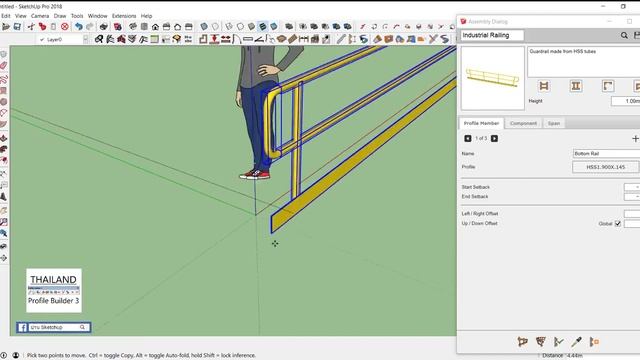Click the railing preview thumbnail
This screenshot has width=640, height=360.
pyautogui.click(x=493, y=78)
